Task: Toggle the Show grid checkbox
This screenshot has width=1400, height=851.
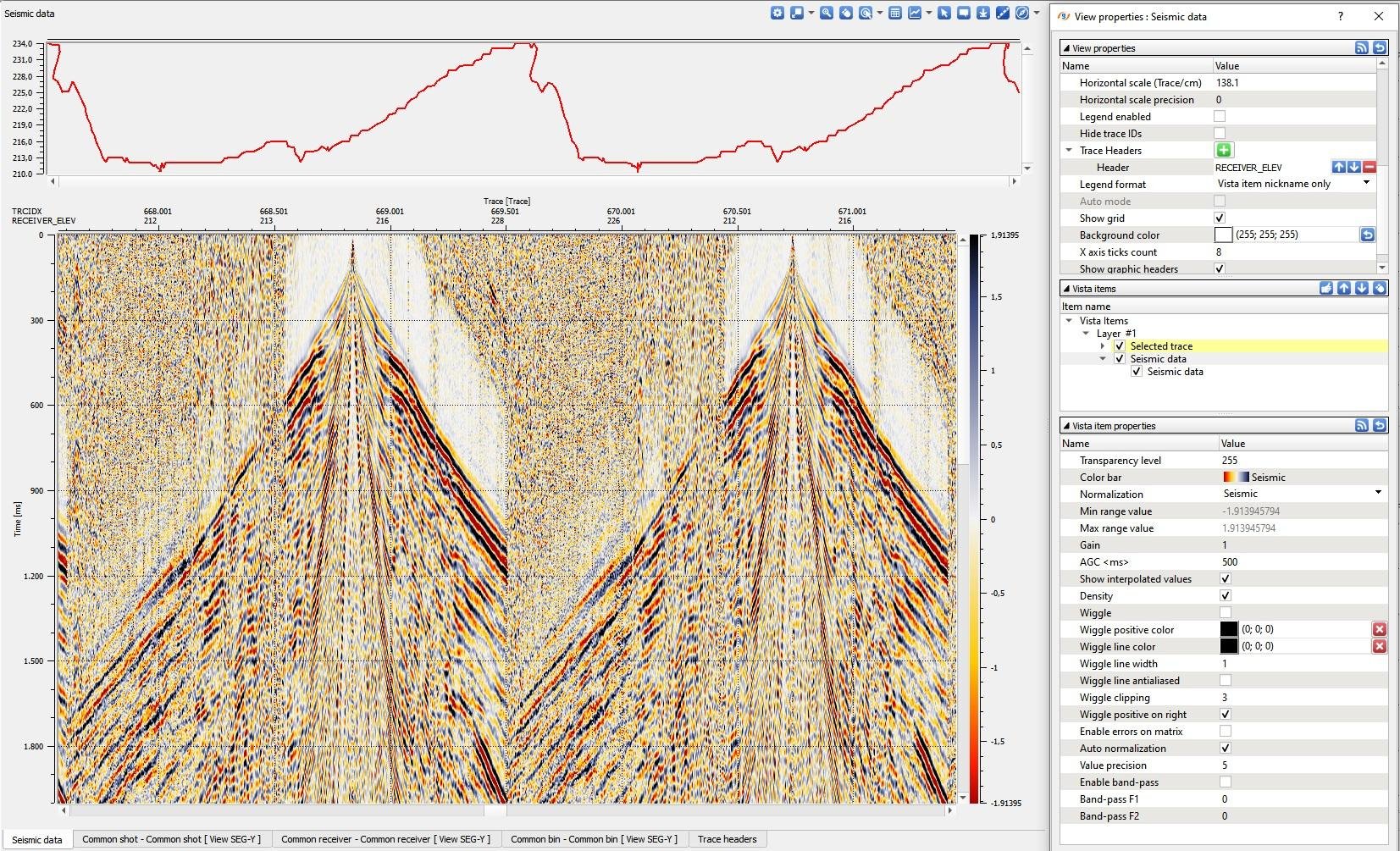Action: tap(1220, 218)
